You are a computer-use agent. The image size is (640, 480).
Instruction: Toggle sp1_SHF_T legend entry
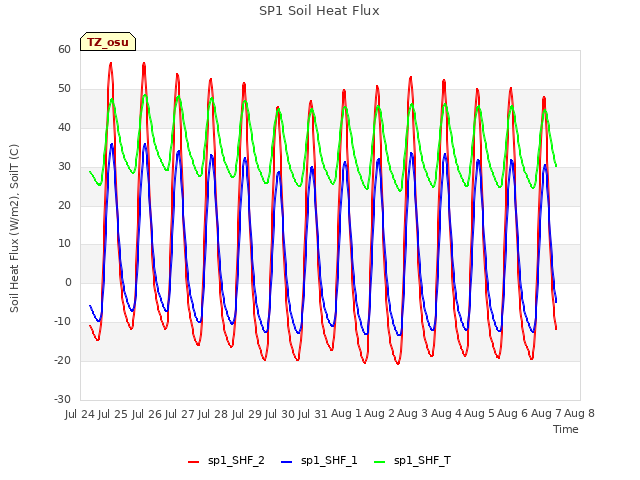(413, 461)
